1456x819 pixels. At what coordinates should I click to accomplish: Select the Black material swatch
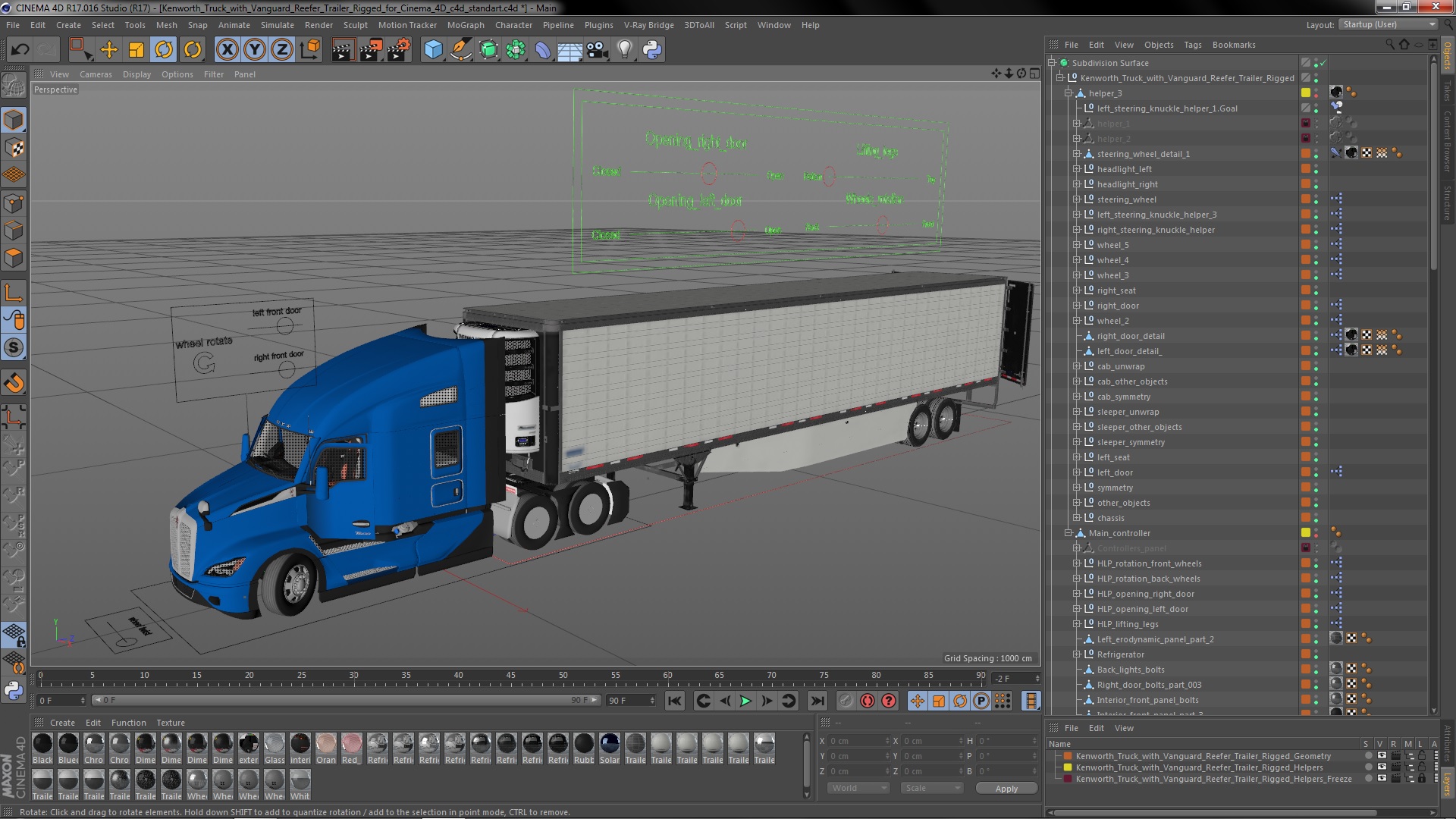click(x=42, y=748)
